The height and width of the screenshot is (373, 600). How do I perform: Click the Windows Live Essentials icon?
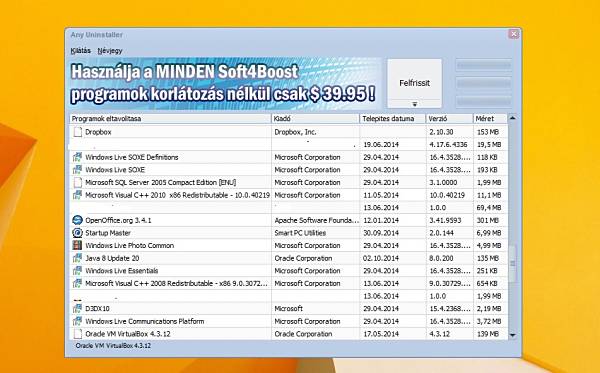pyautogui.click(x=77, y=271)
